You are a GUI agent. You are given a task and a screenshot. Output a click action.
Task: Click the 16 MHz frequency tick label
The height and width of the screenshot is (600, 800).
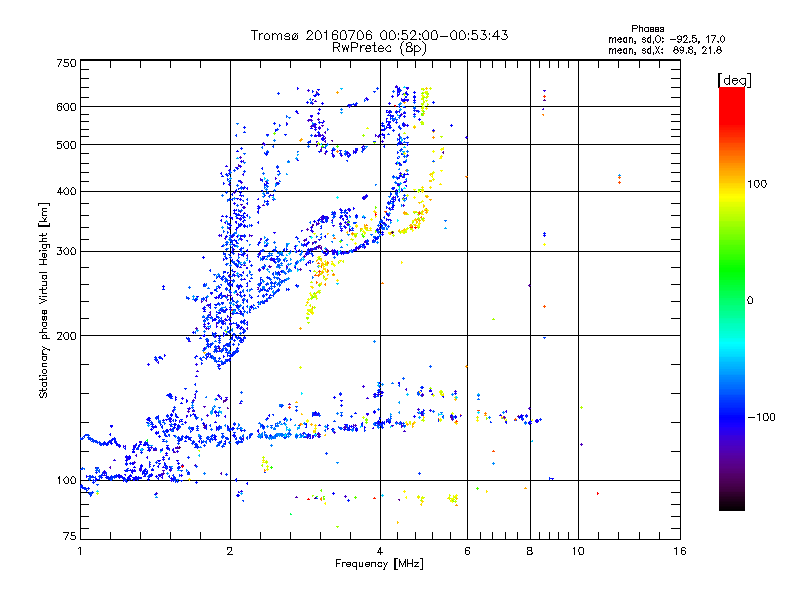click(x=680, y=551)
